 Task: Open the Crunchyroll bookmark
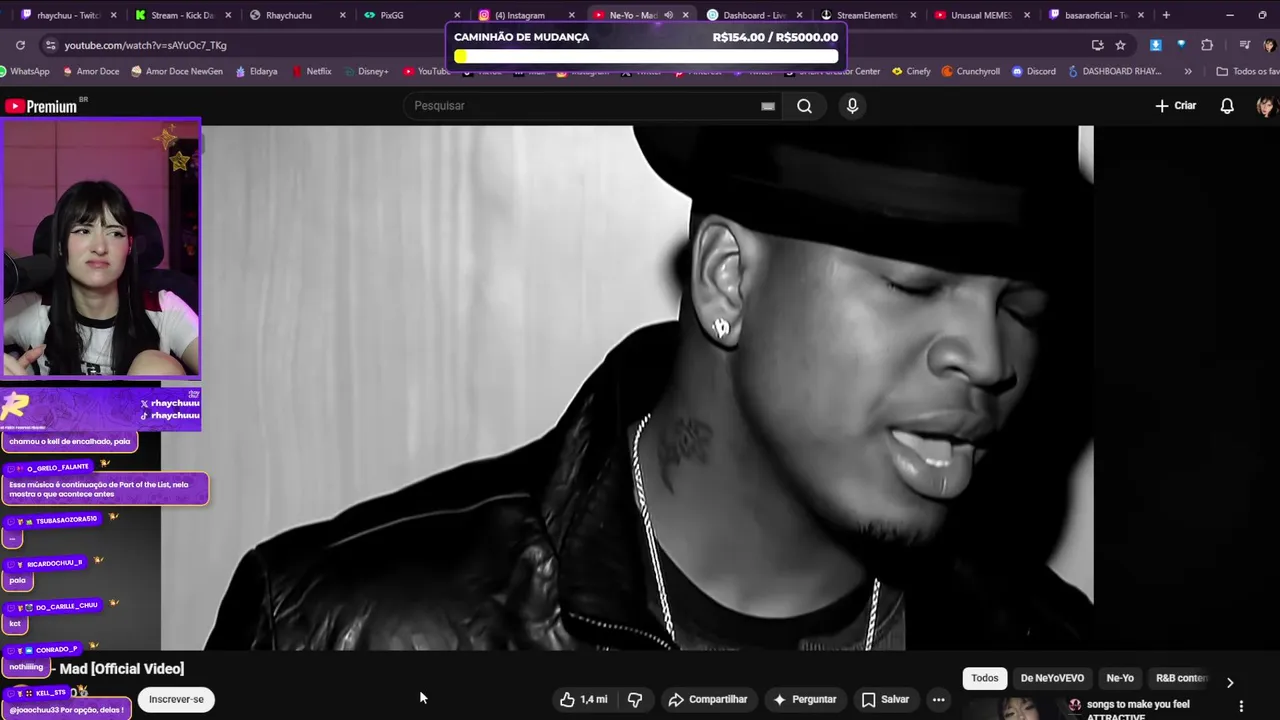coord(970,71)
